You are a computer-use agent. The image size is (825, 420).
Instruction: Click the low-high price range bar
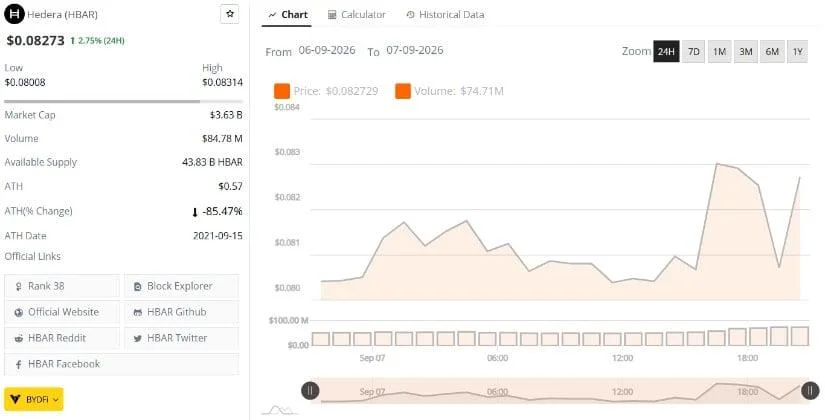pyautogui.click(x=123, y=101)
